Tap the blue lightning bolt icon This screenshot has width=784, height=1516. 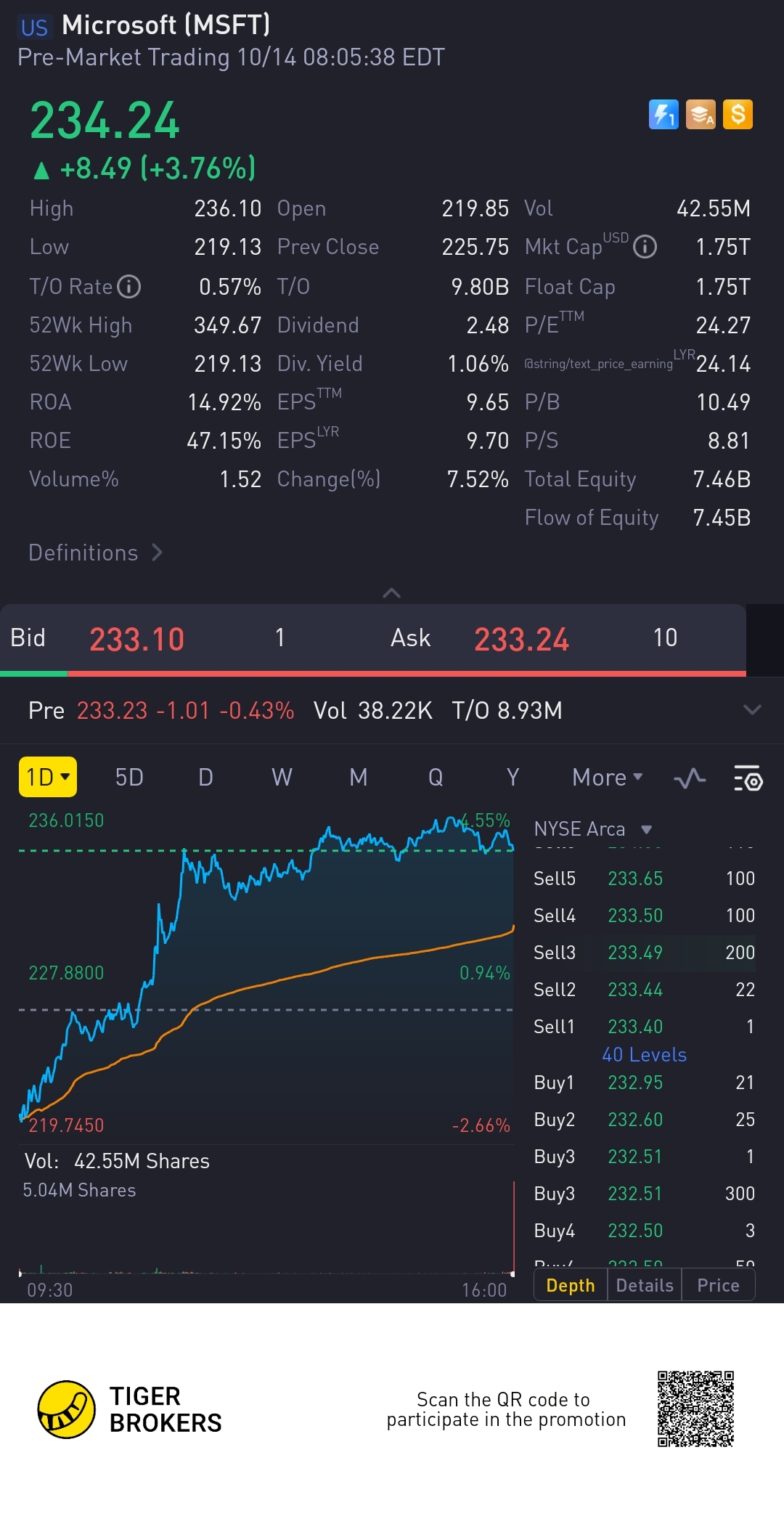pyautogui.click(x=663, y=115)
